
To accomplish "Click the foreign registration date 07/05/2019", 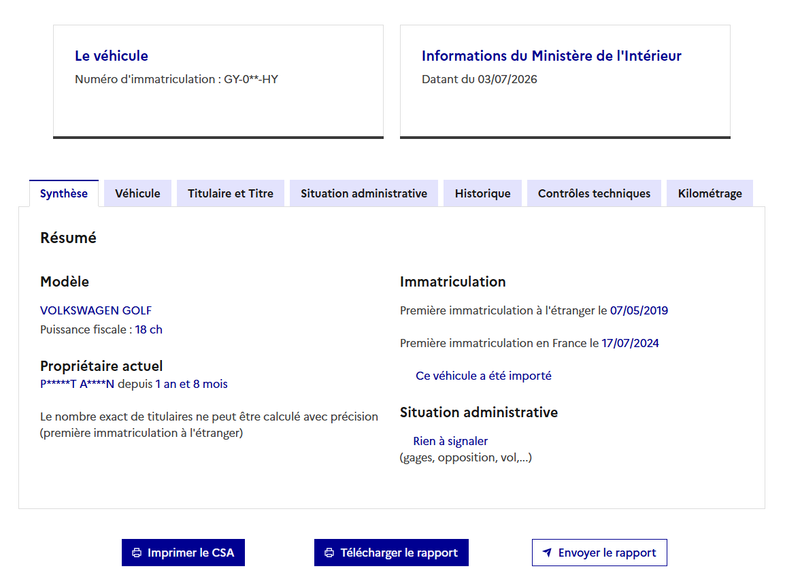I will coord(639,310).
